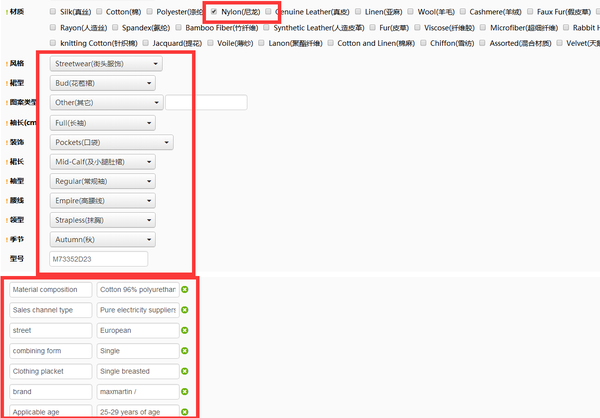
Task: Check the Bamboo Fiber checkbox
Action: click(178, 27)
